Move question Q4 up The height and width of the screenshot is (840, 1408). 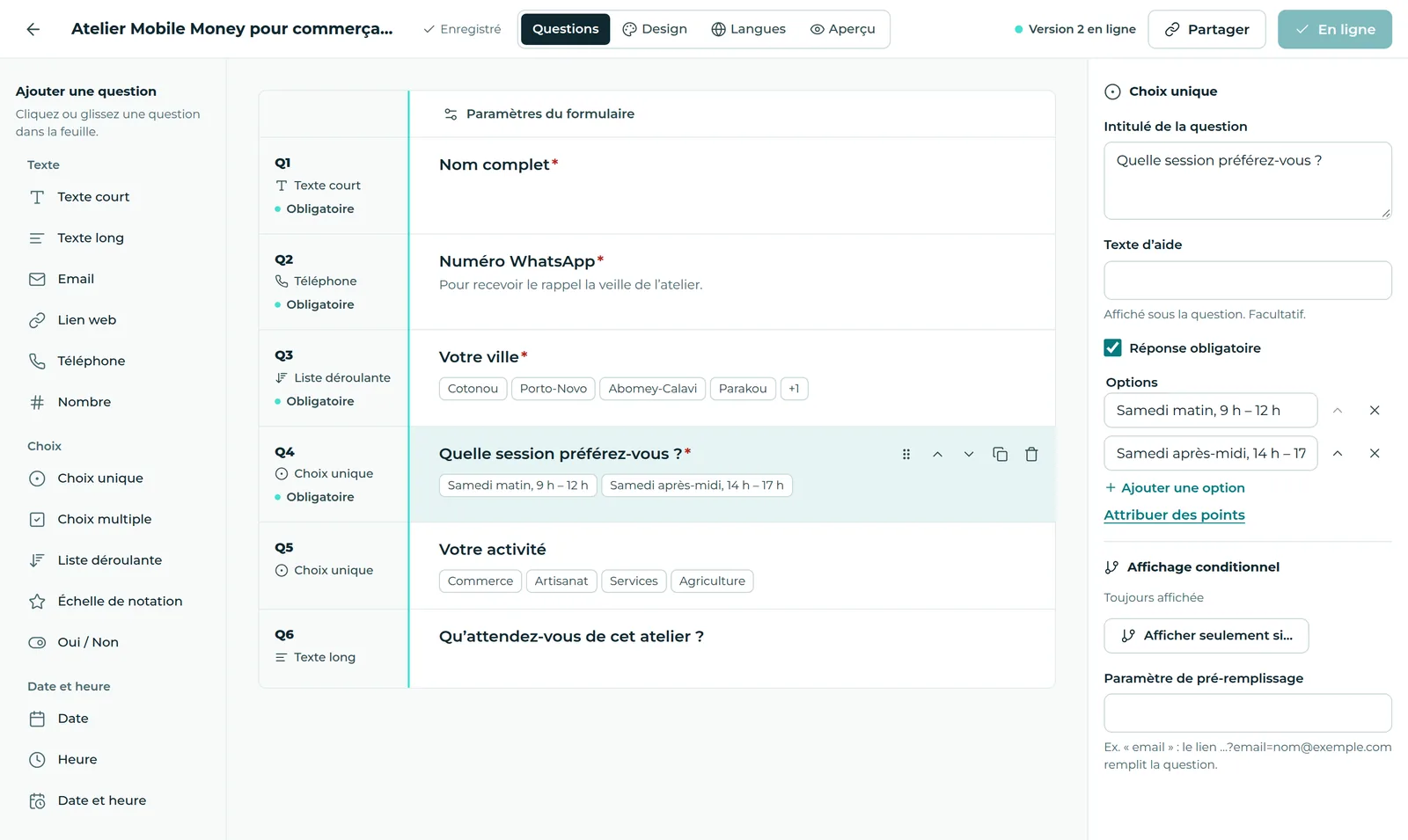pos(937,455)
